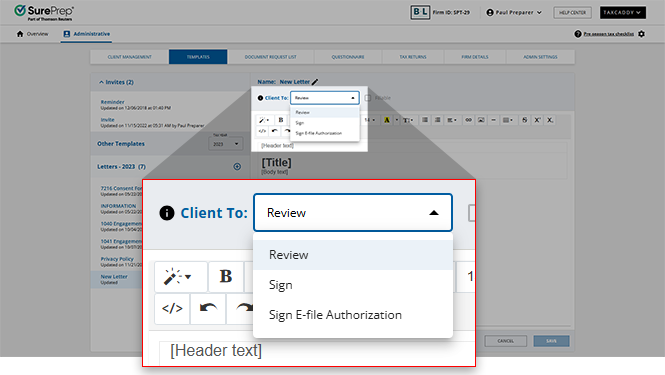This screenshot has width=665, height=375.
Task: Click the Save button
Action: click(x=551, y=341)
